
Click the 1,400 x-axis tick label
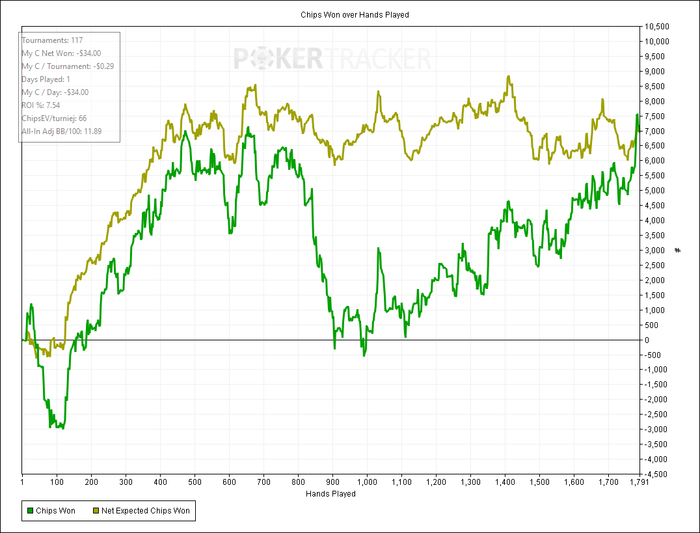pyautogui.click(x=505, y=482)
